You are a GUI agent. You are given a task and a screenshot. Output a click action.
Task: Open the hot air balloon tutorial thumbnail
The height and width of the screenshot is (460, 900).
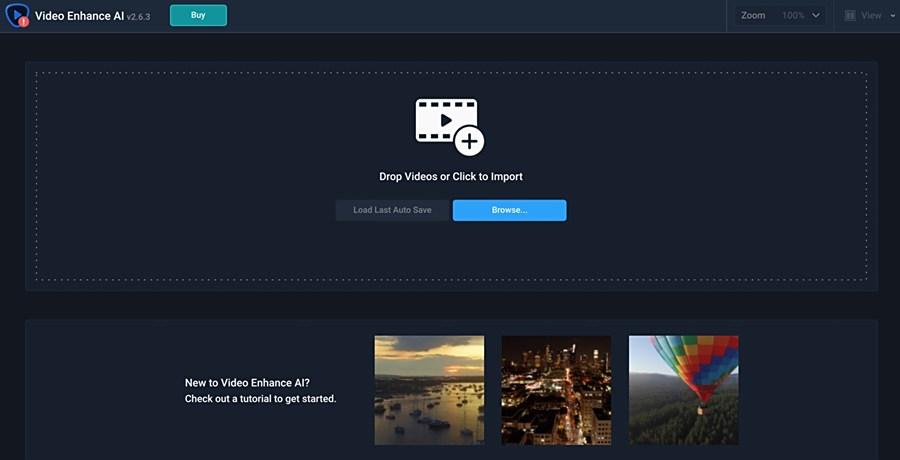point(684,390)
